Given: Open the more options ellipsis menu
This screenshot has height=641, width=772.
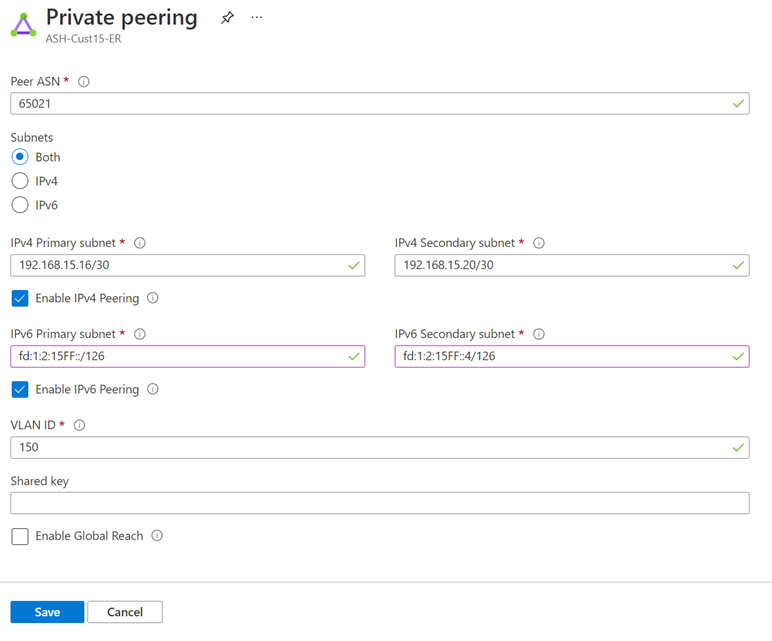Looking at the screenshot, I should pos(257,18).
